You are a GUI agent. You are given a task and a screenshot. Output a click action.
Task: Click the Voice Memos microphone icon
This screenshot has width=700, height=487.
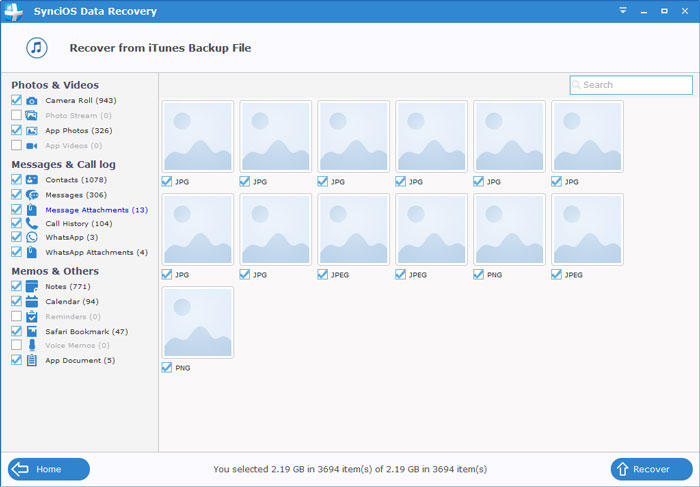click(32, 345)
